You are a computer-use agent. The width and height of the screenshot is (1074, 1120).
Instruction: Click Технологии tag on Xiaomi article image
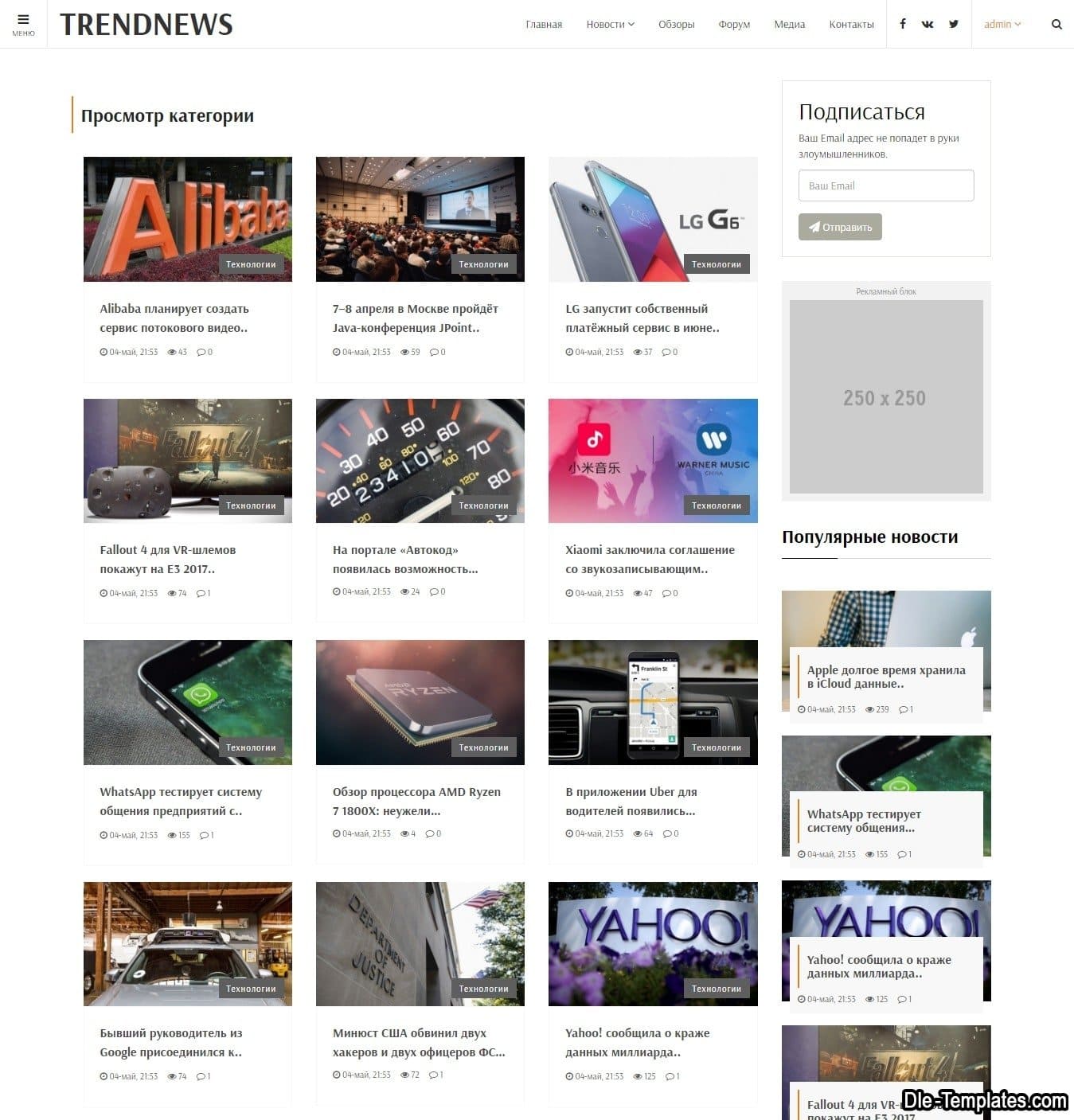click(717, 505)
